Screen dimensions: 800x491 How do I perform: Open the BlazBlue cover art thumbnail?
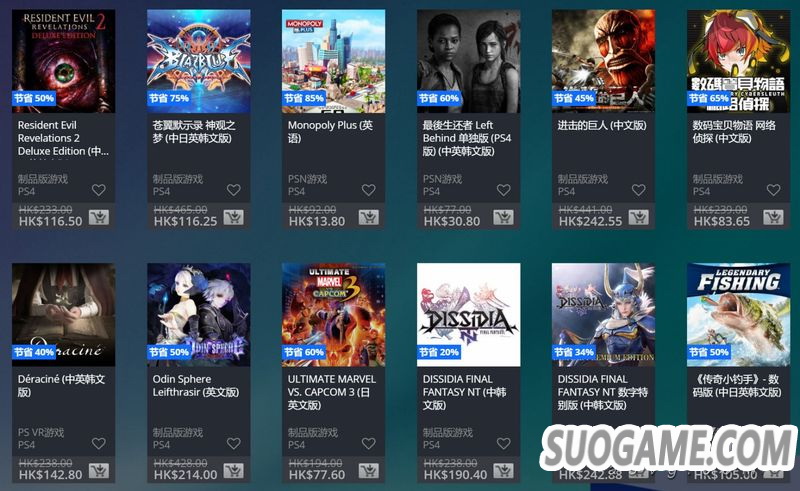(x=198, y=61)
